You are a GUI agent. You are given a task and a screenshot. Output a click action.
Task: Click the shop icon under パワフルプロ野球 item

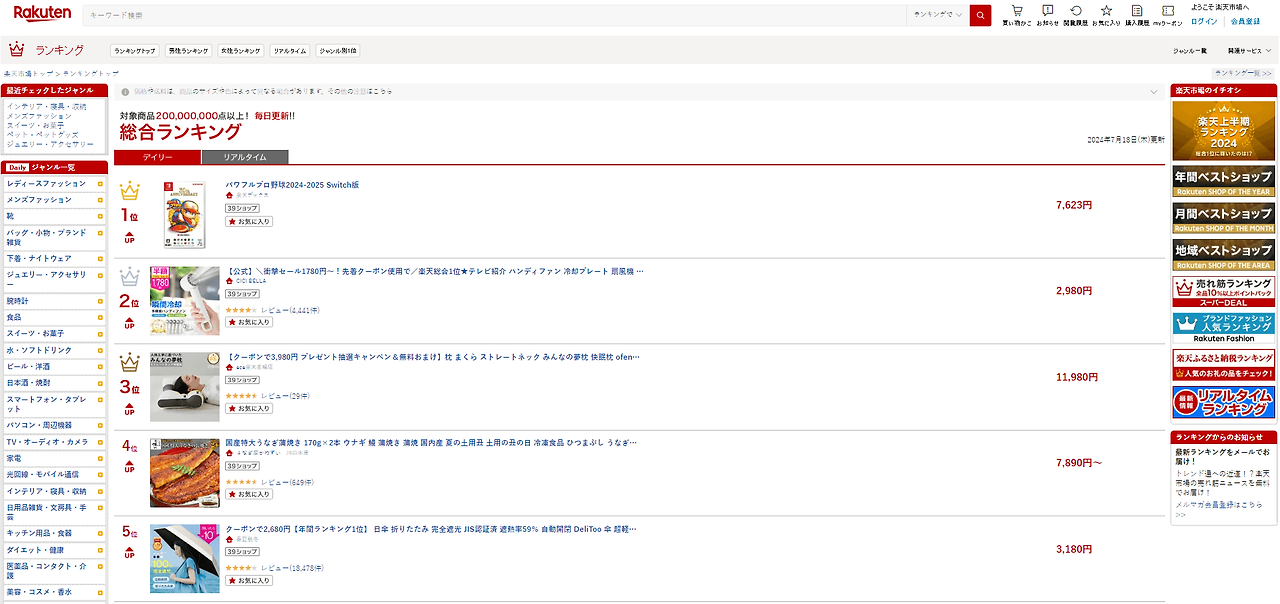[229, 196]
